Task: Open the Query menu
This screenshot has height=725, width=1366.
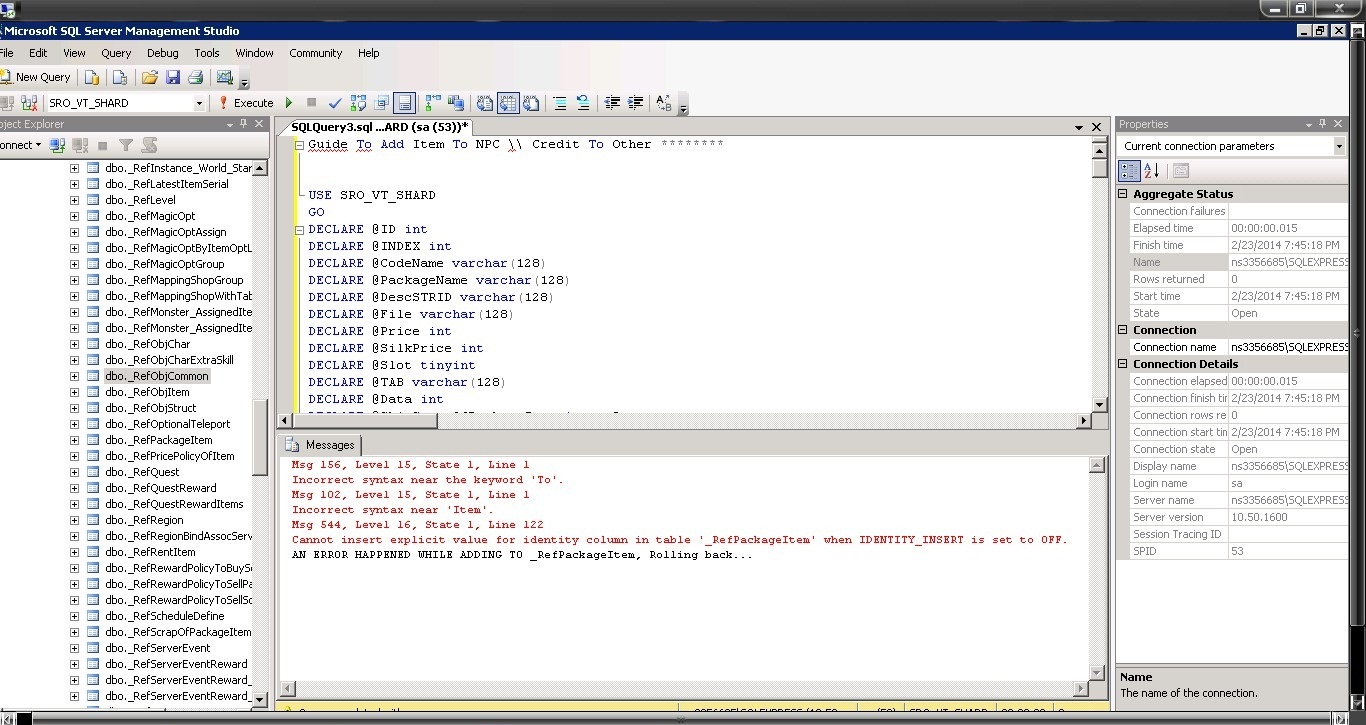Action: 116,53
